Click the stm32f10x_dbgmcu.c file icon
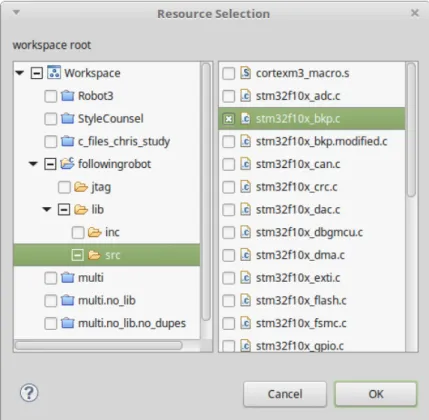429x420 pixels. coord(246,232)
